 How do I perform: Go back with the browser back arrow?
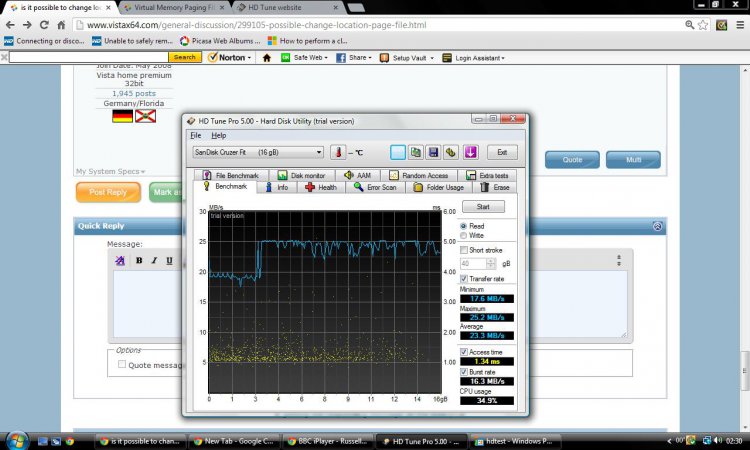click(x=11, y=25)
